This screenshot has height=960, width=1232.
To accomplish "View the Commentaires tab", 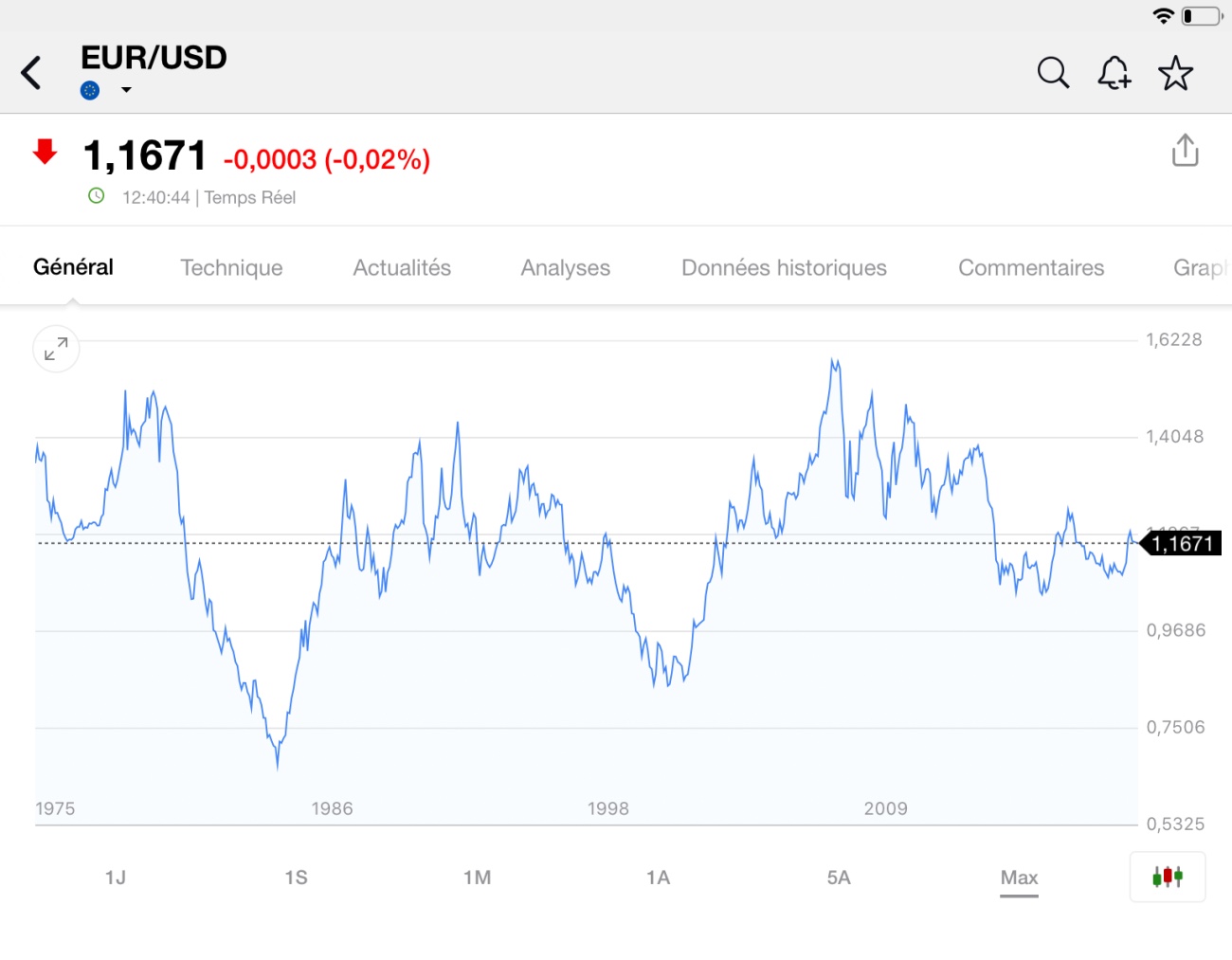I will [x=1031, y=268].
